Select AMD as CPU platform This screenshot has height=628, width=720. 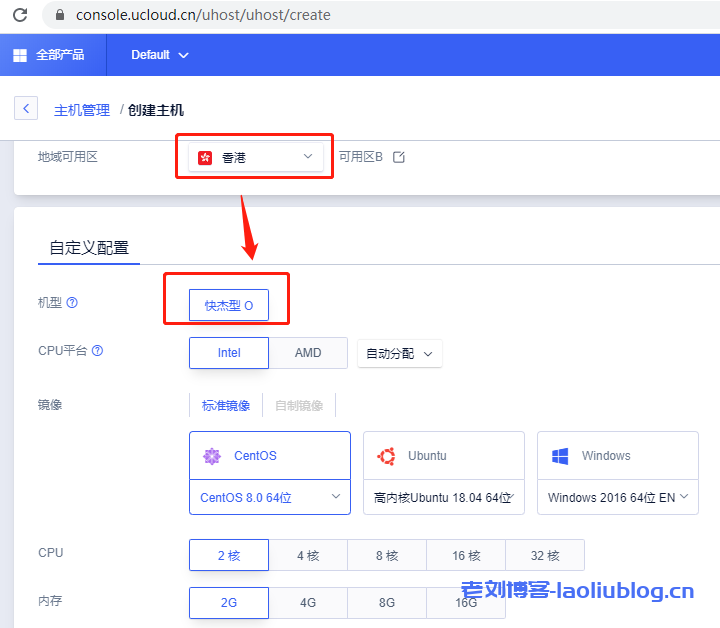point(308,353)
